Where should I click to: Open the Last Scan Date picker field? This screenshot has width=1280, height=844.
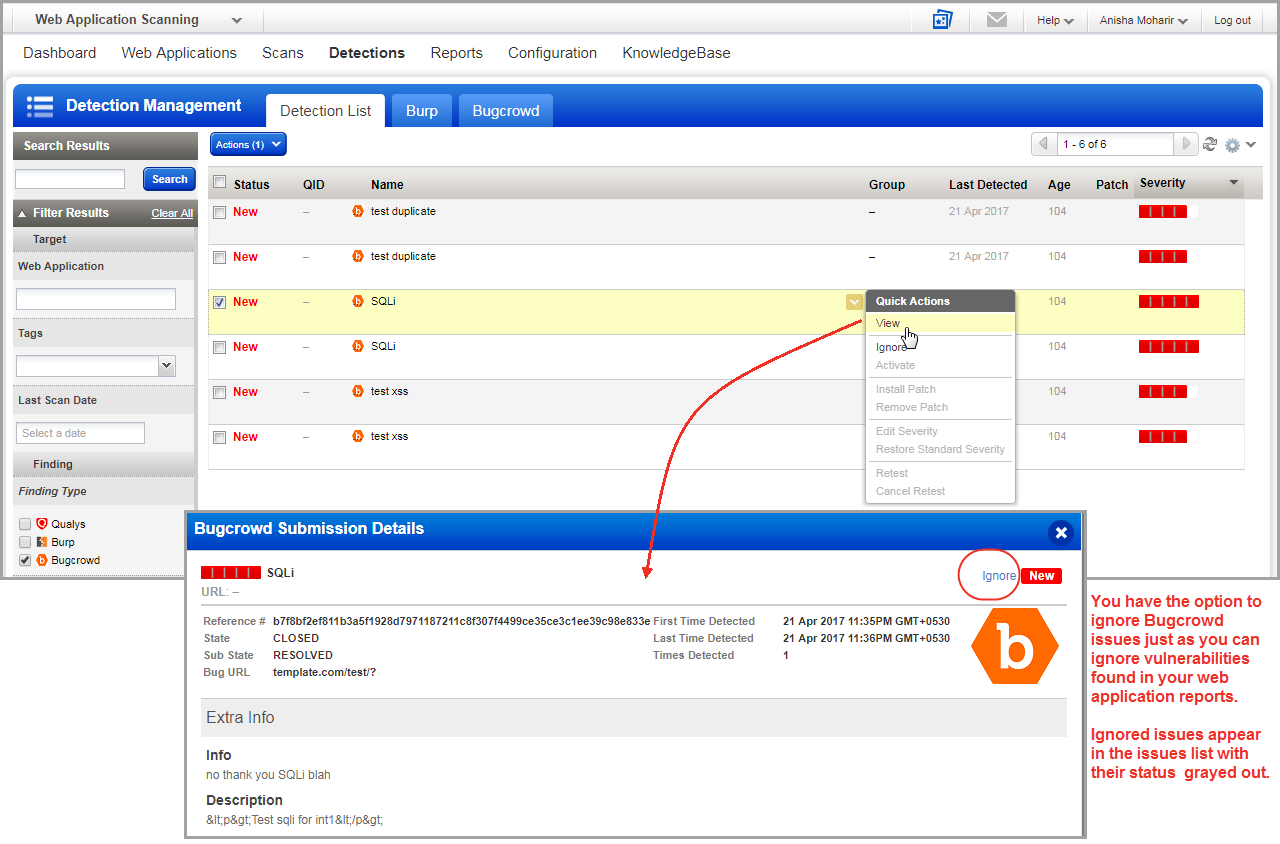[81, 433]
